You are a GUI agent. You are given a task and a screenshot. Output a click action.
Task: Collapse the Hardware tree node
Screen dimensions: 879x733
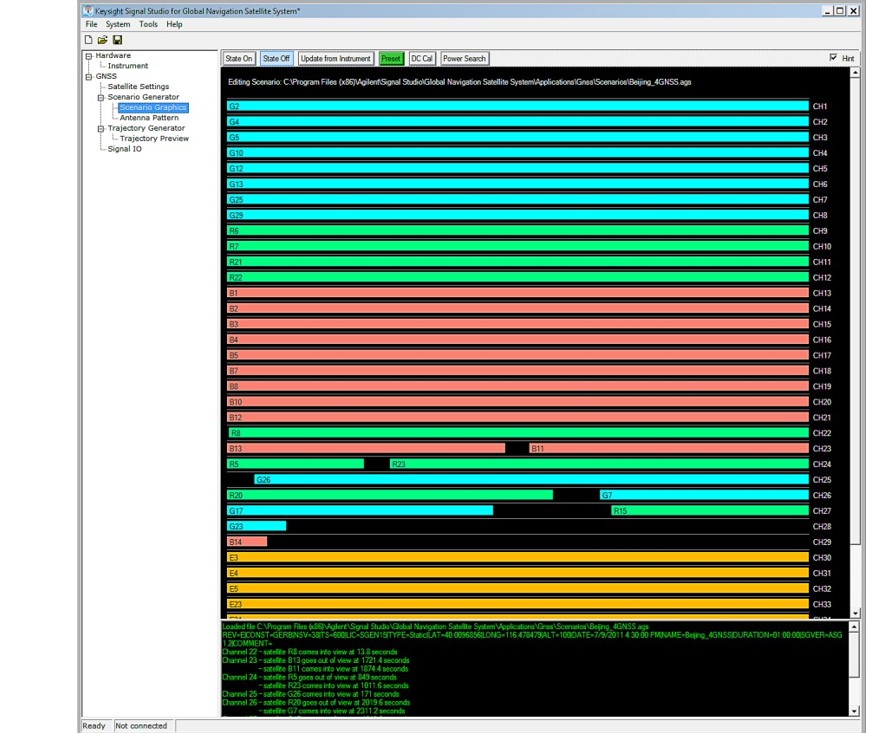click(89, 56)
